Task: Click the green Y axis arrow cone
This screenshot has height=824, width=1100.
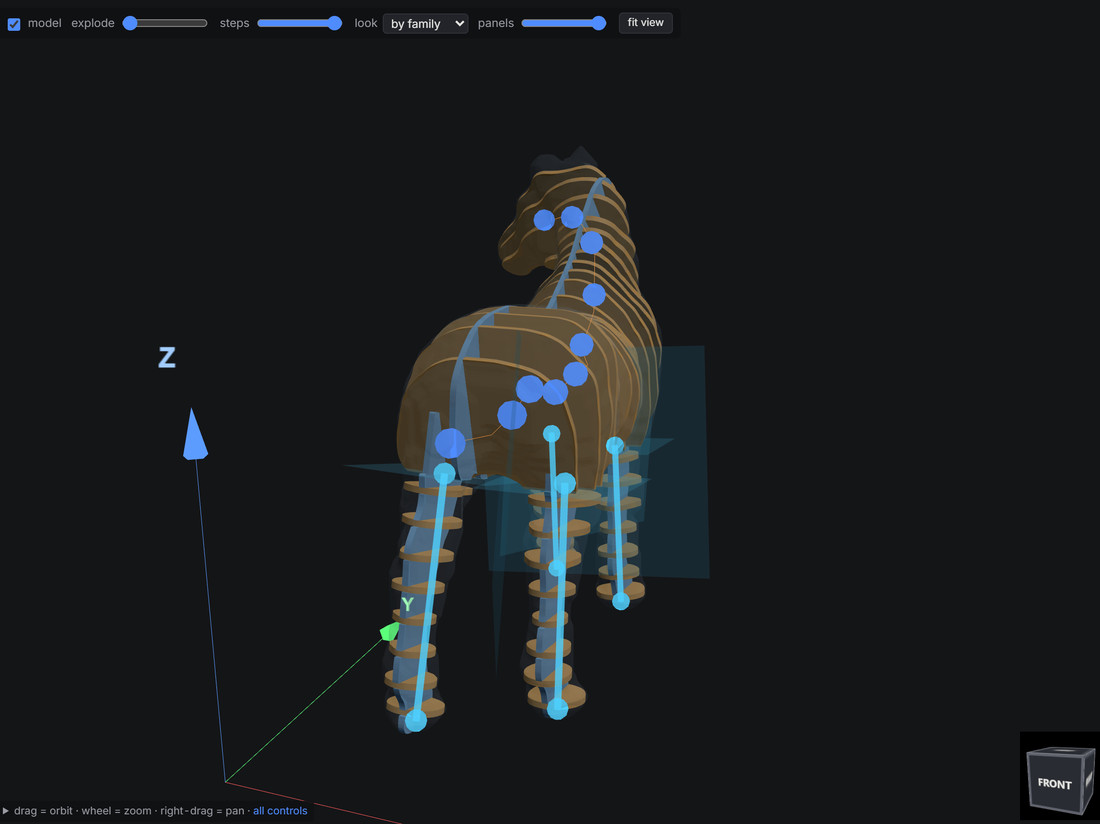Action: pyautogui.click(x=389, y=632)
